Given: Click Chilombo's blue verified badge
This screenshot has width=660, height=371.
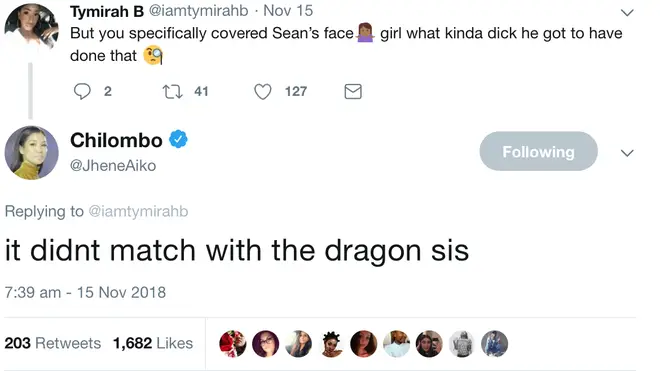Looking at the screenshot, I should 178,139.
